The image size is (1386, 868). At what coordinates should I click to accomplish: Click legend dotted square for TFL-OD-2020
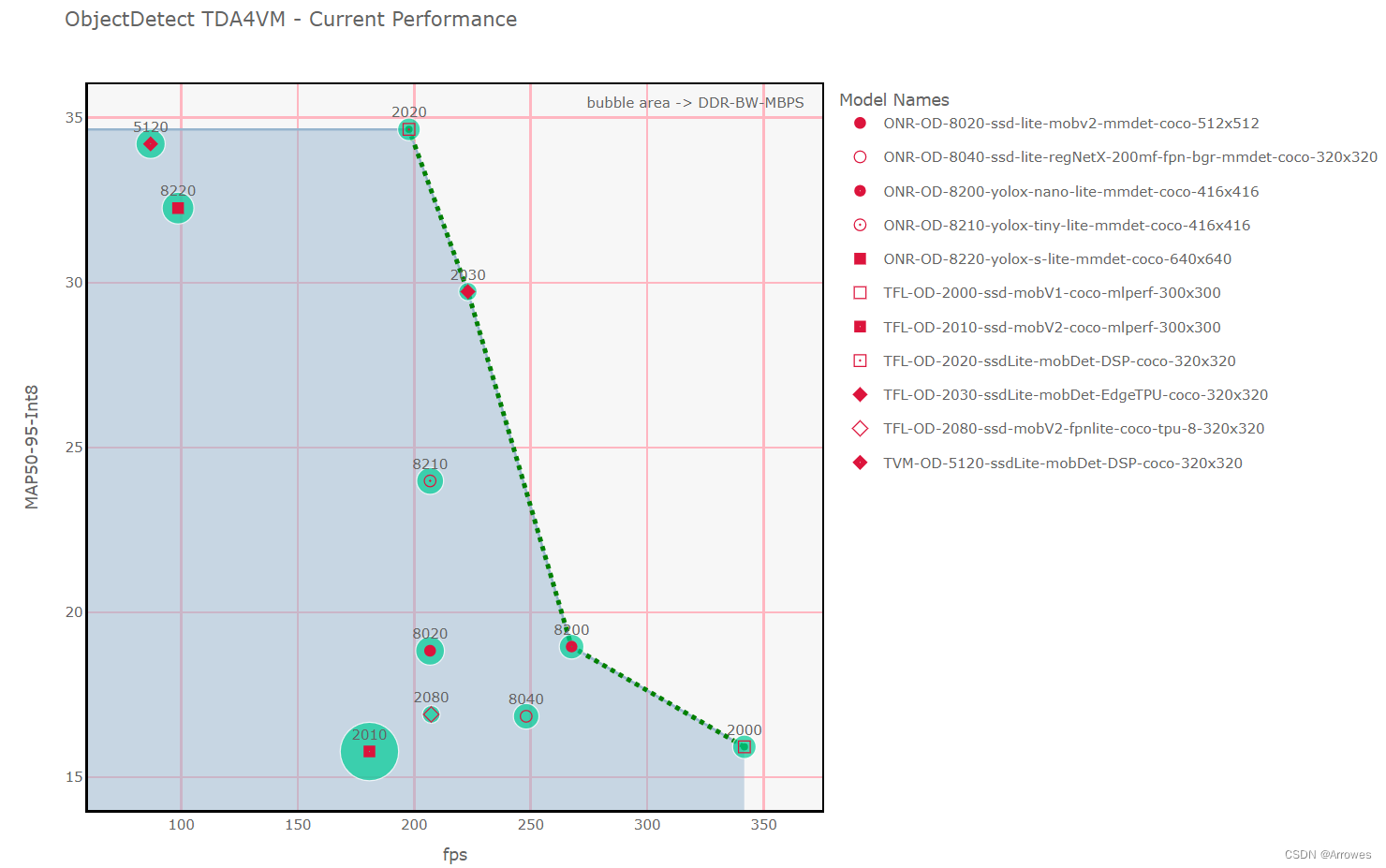(860, 360)
